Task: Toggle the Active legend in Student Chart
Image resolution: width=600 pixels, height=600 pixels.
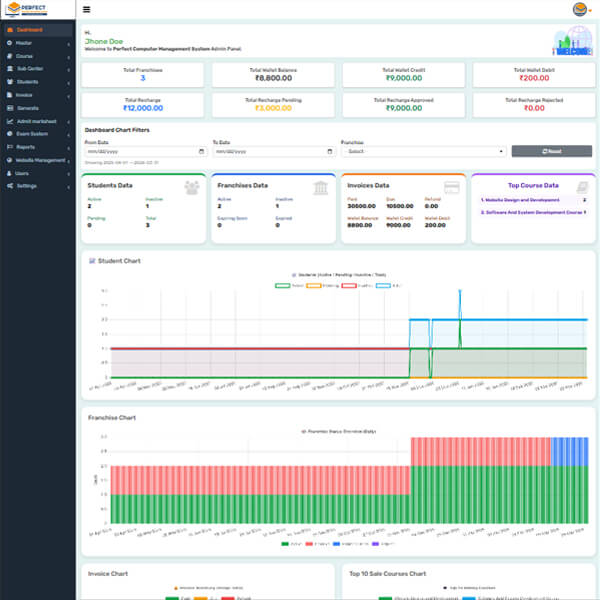Action: [285, 284]
